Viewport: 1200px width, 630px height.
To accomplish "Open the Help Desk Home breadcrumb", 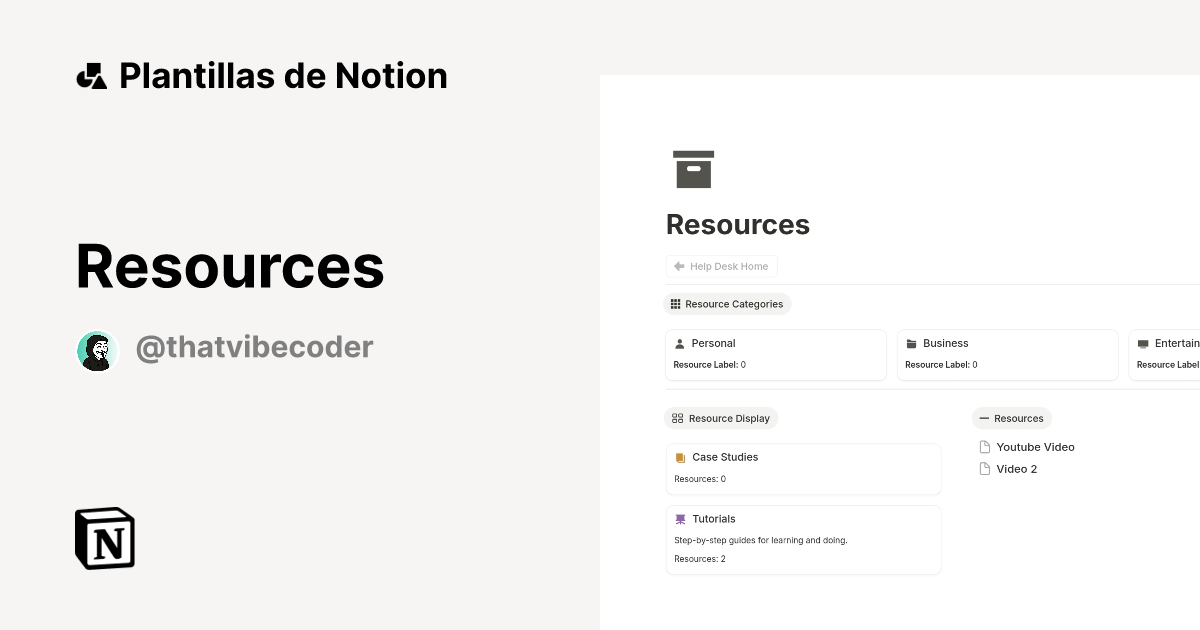I will pyautogui.click(x=722, y=266).
